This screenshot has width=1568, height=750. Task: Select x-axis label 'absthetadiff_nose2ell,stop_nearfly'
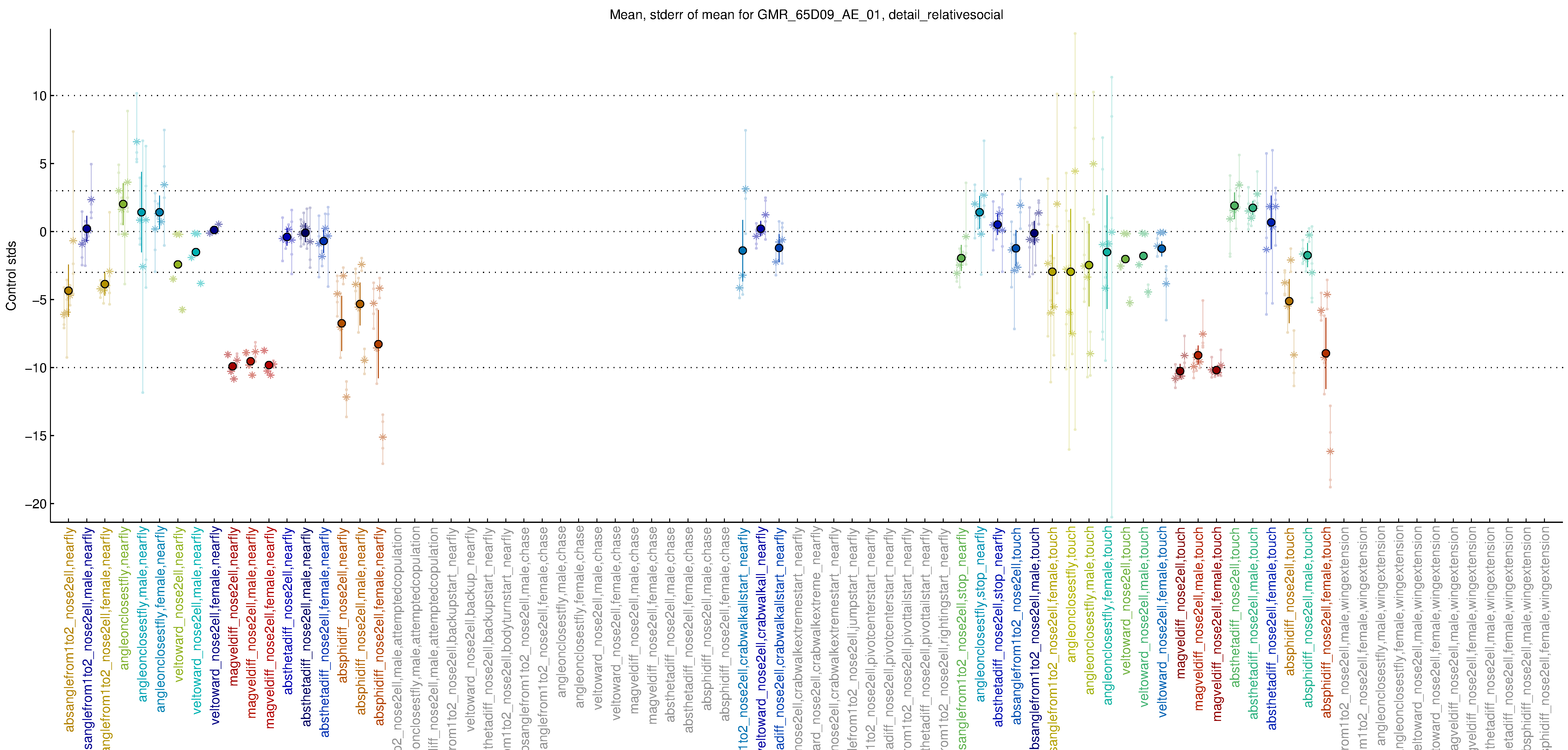999,627
